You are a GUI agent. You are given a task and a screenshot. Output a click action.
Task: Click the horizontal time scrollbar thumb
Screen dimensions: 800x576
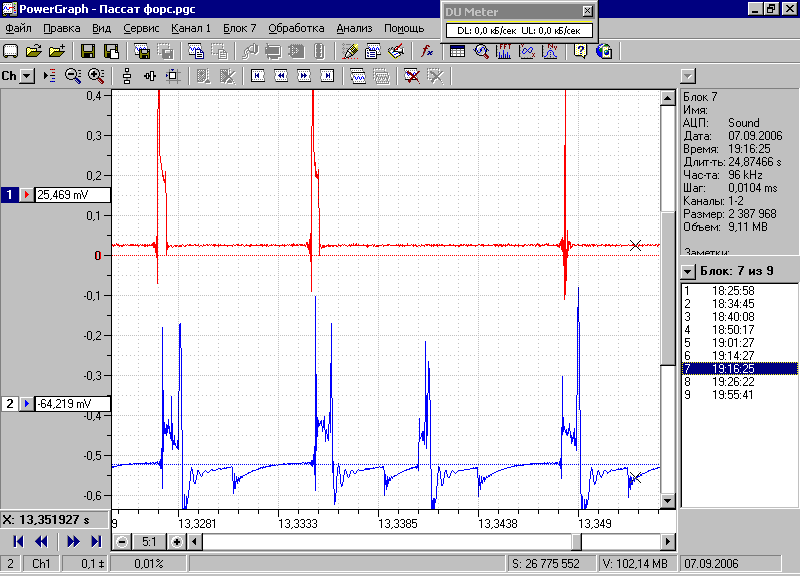point(577,541)
